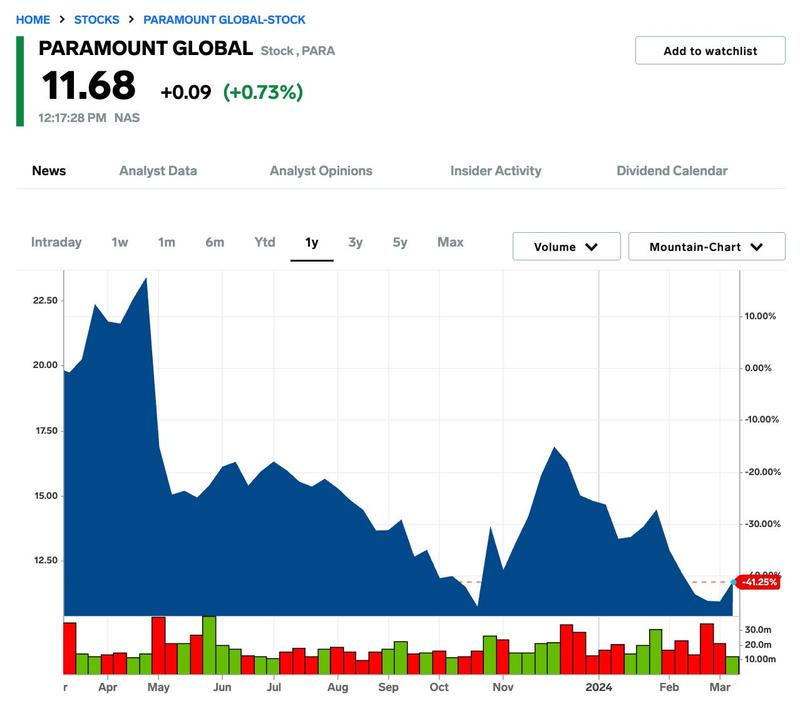Click the 10.00m volume axis label
Screen dimensions: 800x711
pos(760,659)
